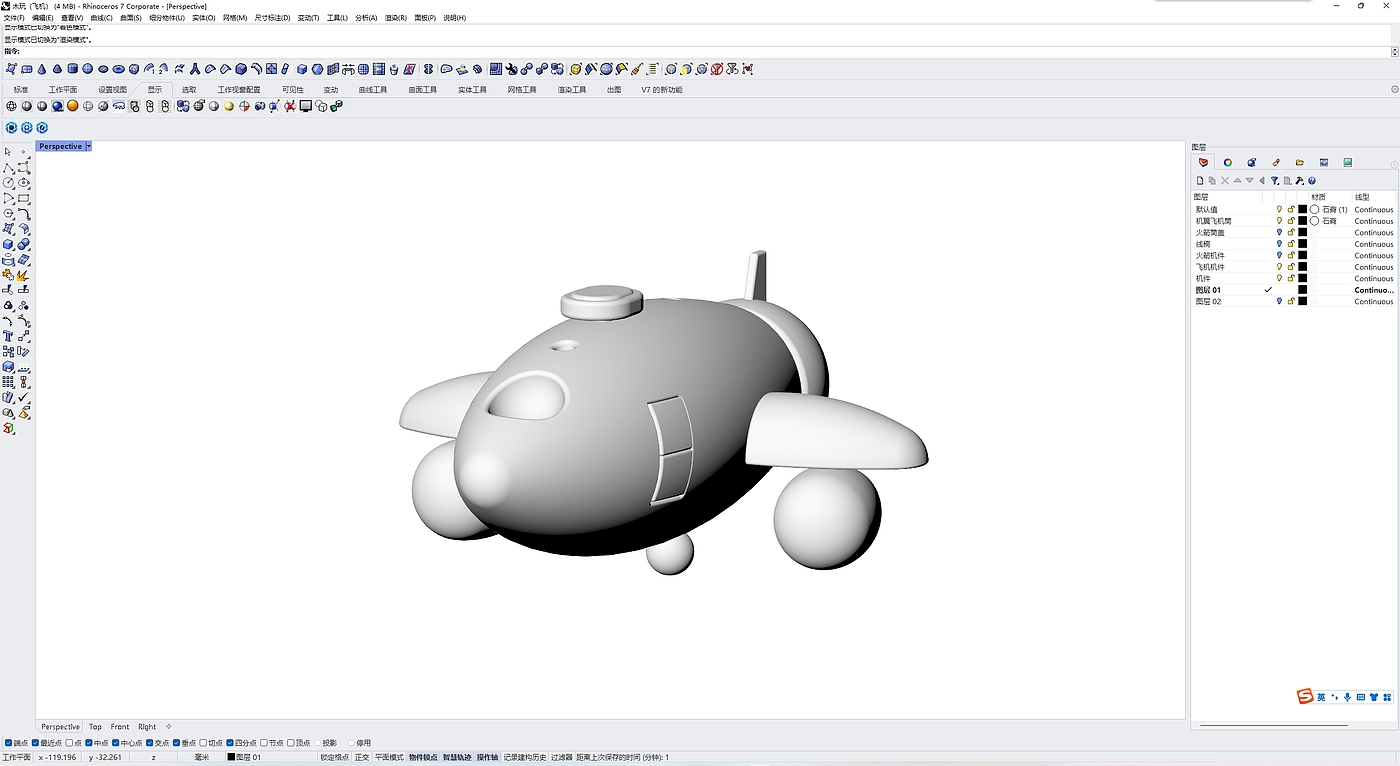Viewport: 1400px width, 766px height.
Task: Open the color wheel panel tab
Action: coord(1227,162)
